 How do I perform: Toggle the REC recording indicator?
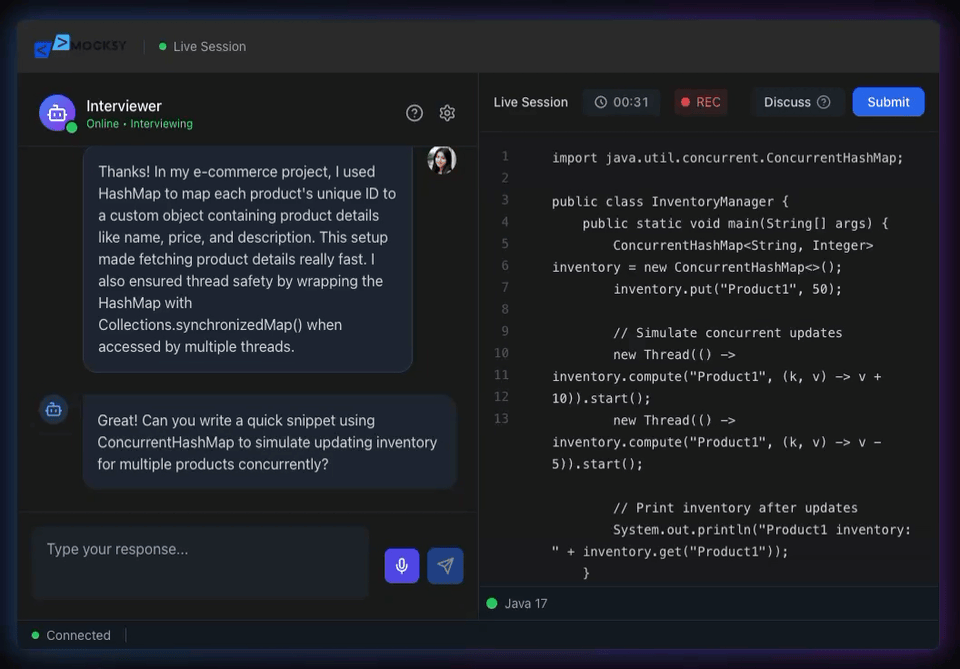(x=700, y=102)
